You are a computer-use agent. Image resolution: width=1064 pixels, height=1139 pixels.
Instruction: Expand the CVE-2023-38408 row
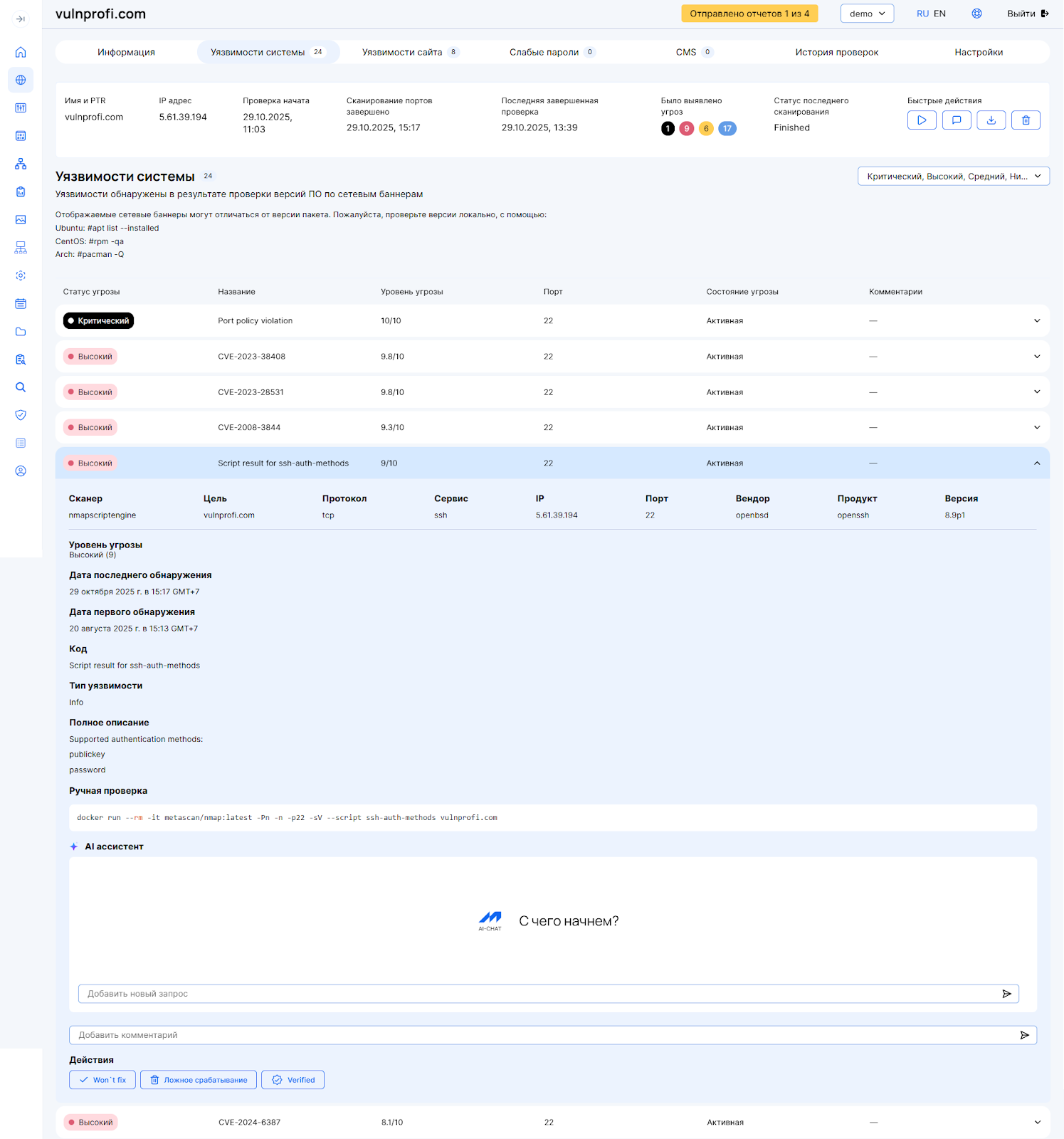point(1036,357)
